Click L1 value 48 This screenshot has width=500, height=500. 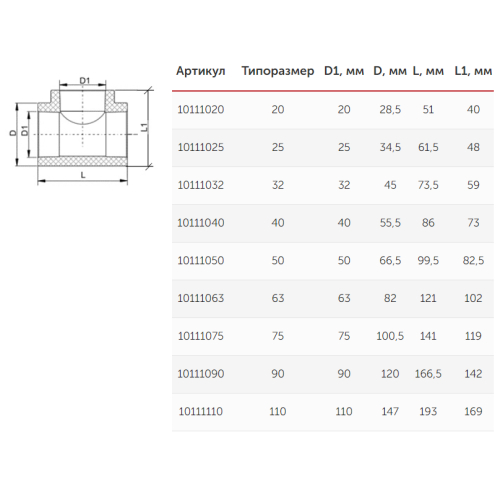[473, 147]
